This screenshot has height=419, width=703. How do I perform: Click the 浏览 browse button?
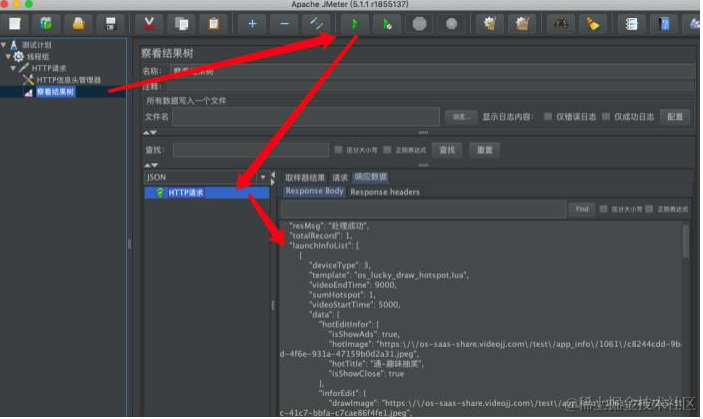(x=461, y=117)
